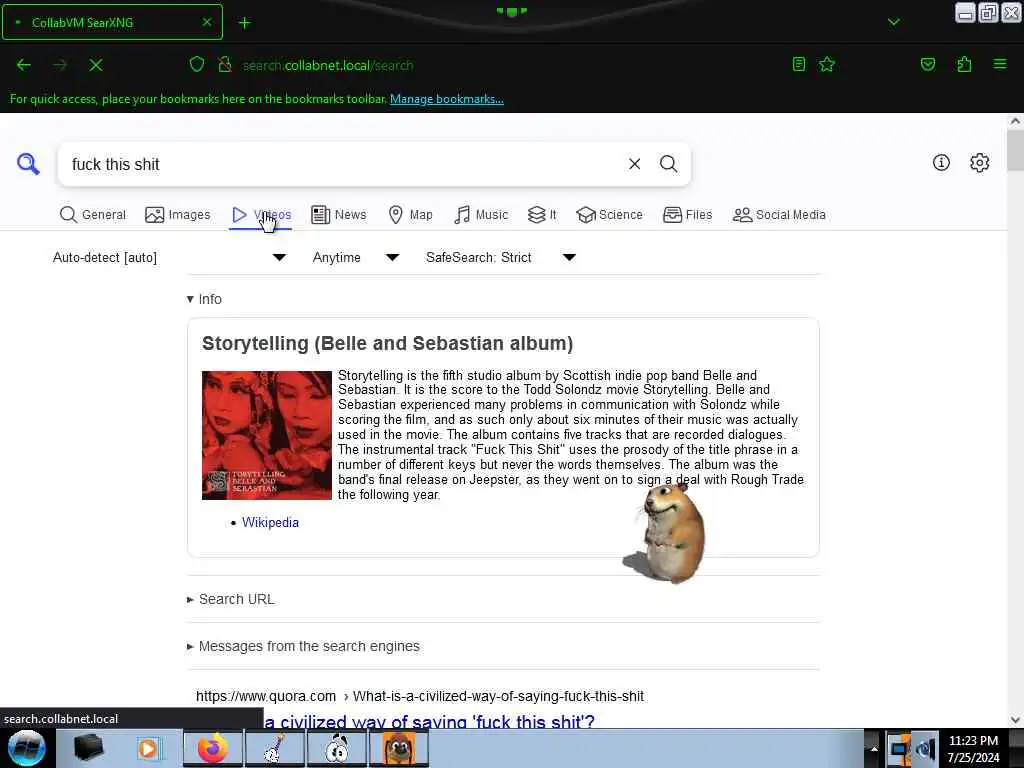Viewport: 1024px width, 768px height.
Task: Open the Quora result title link
Action: pyautogui.click(x=429, y=722)
